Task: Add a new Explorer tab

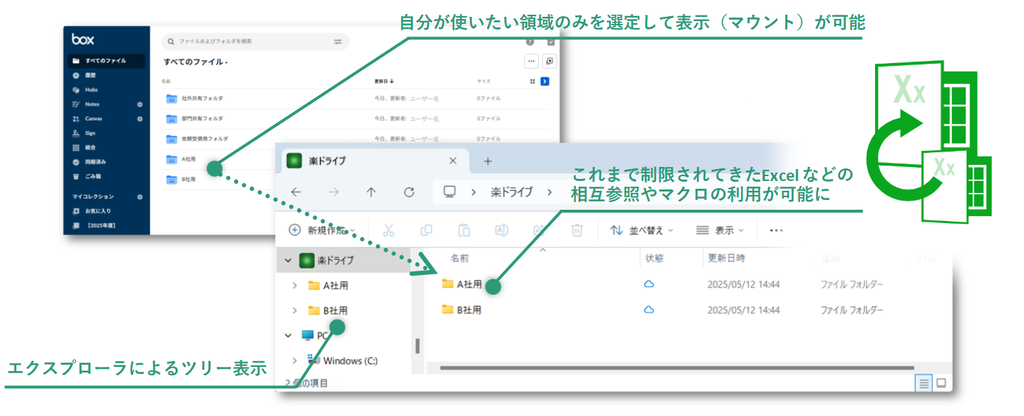Action: 487,161
